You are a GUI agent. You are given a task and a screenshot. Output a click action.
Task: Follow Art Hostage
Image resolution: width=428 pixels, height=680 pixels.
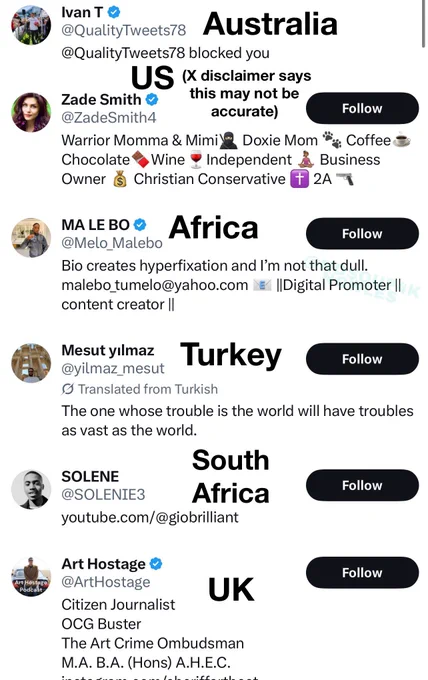[x=362, y=572]
